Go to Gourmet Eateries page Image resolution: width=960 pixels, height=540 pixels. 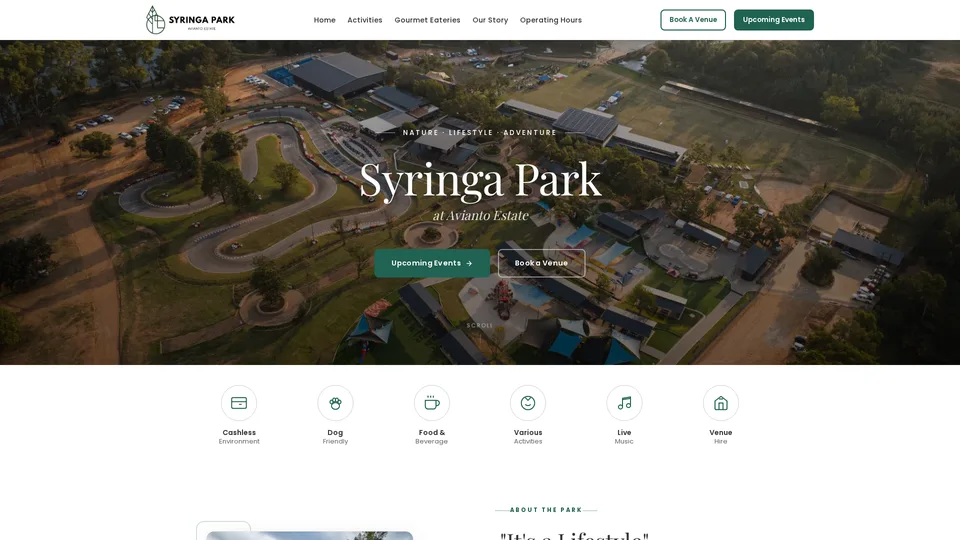click(x=427, y=20)
